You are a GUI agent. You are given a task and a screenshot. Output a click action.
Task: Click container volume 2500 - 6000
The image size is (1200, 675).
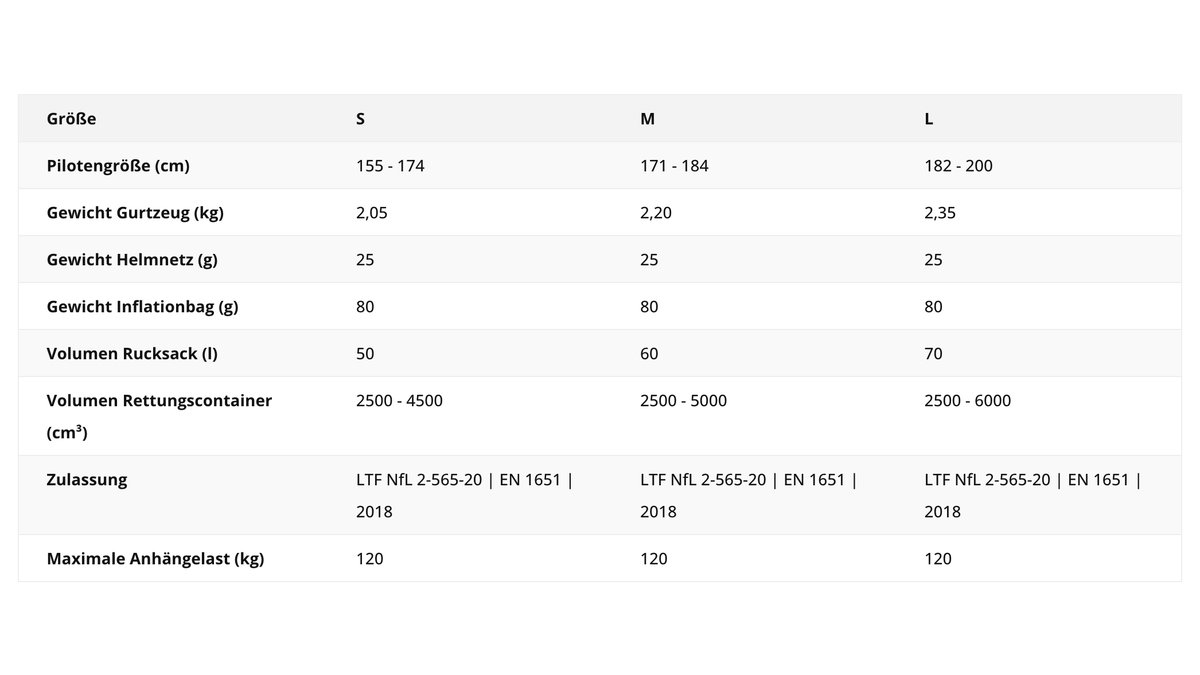[968, 401]
